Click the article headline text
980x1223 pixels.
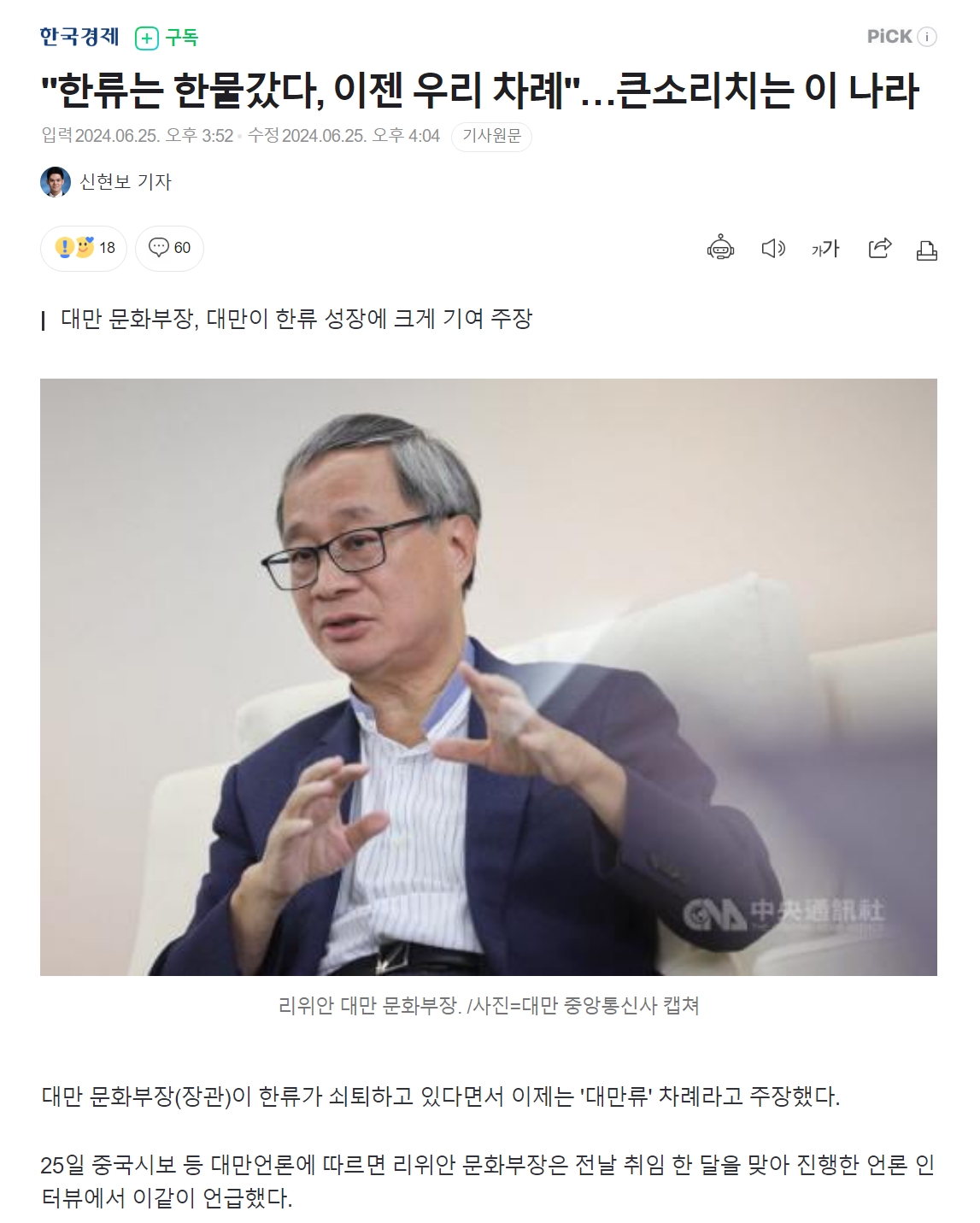click(480, 91)
